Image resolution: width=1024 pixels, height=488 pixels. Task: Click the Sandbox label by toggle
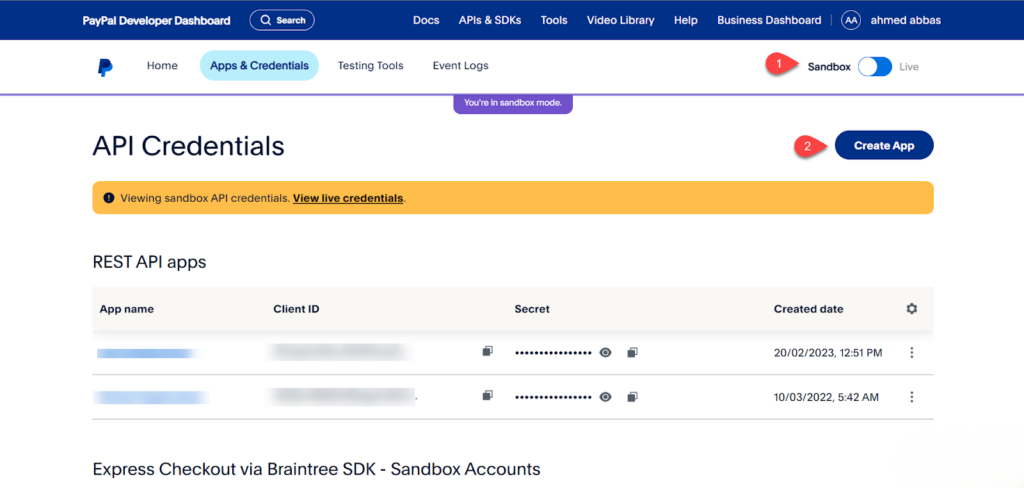tap(829, 67)
